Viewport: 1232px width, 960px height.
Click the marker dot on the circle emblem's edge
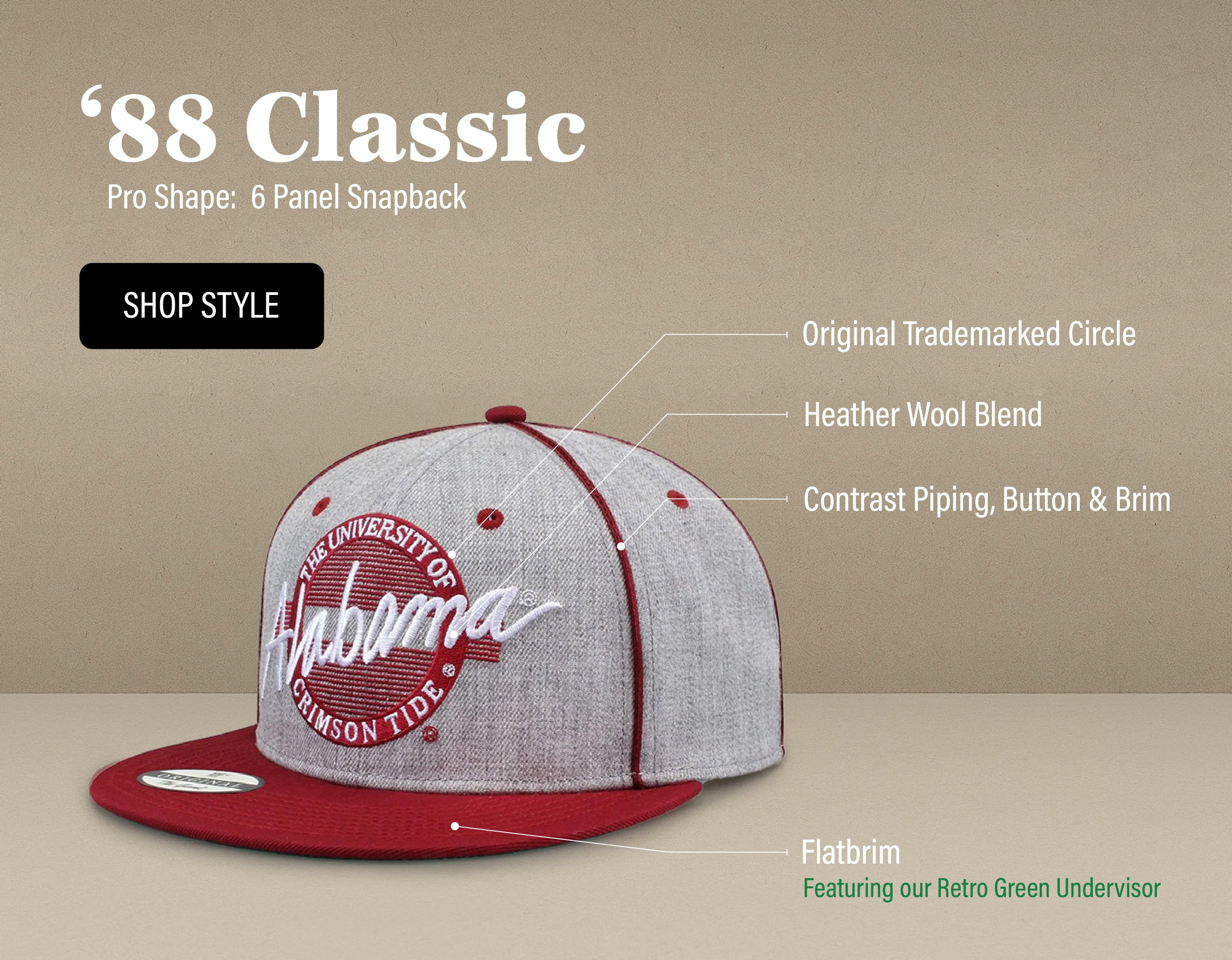(453, 555)
